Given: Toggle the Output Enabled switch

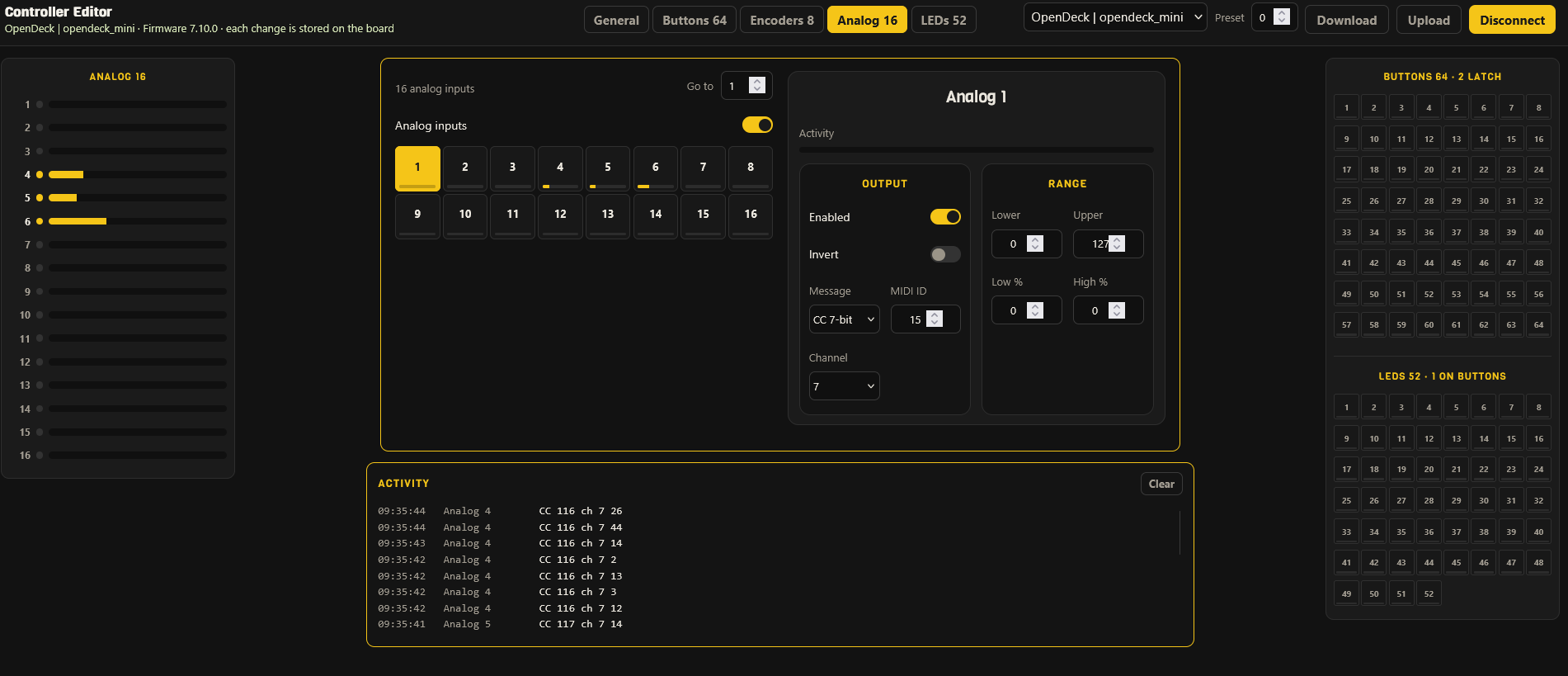Looking at the screenshot, I should pyautogui.click(x=945, y=216).
